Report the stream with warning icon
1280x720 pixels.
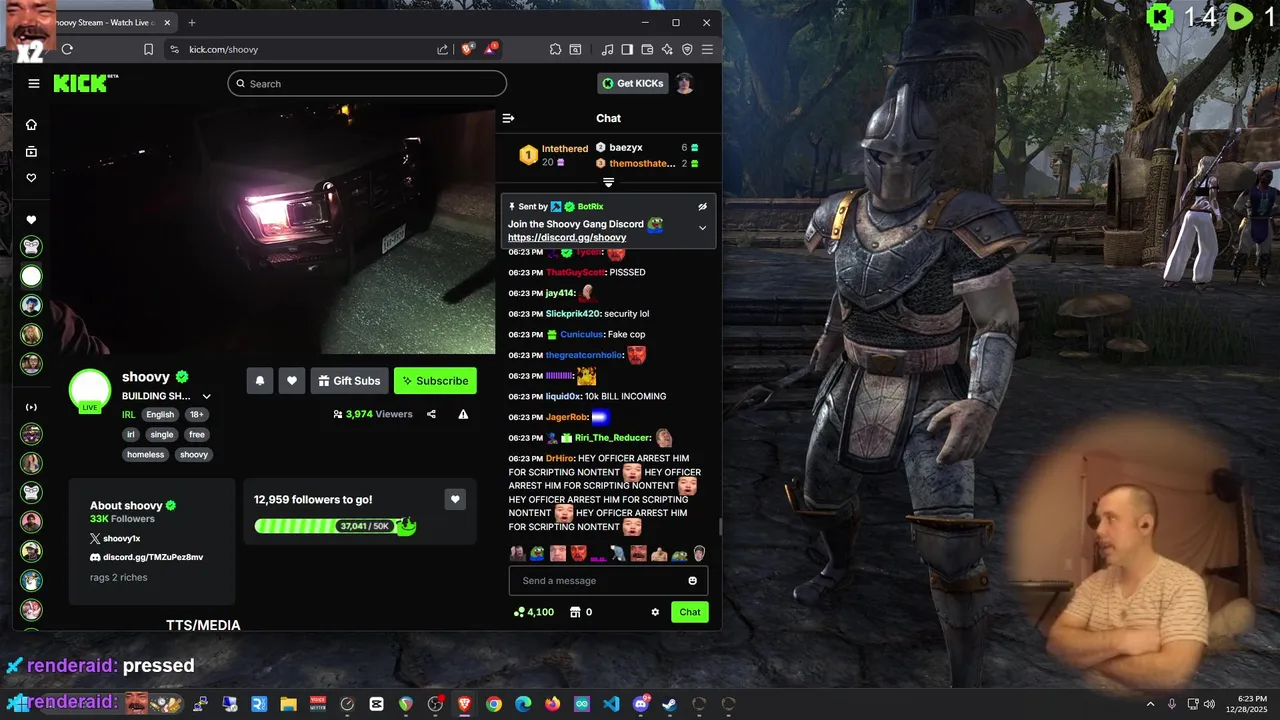click(463, 414)
